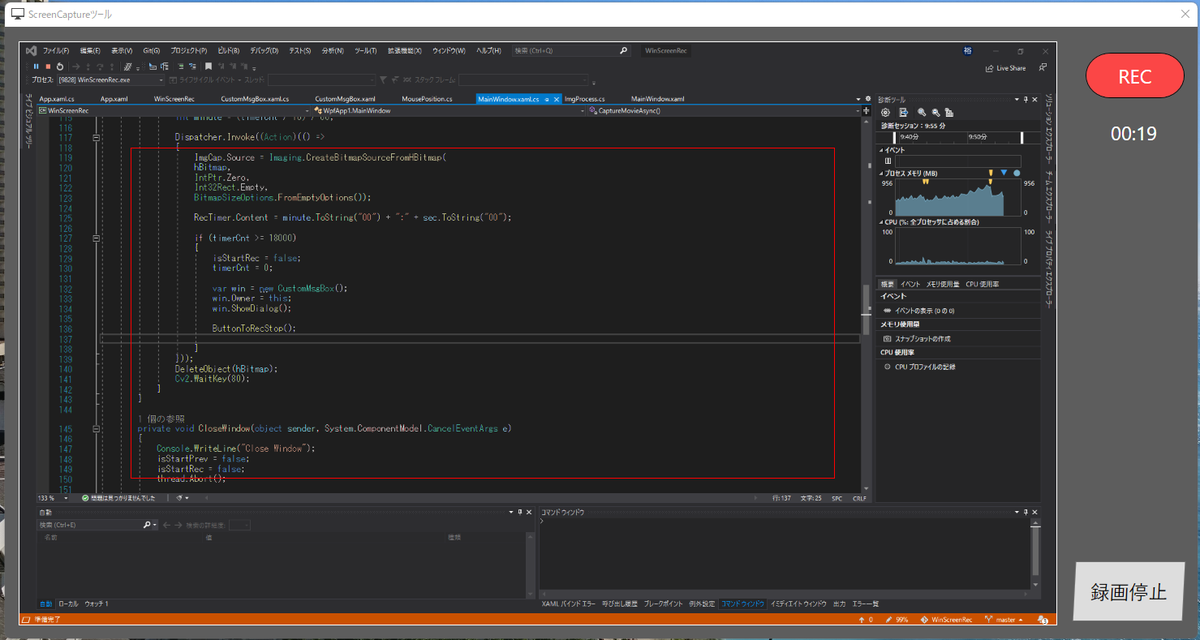Switch to the ImgProcess.cs tab

[x=585, y=99]
